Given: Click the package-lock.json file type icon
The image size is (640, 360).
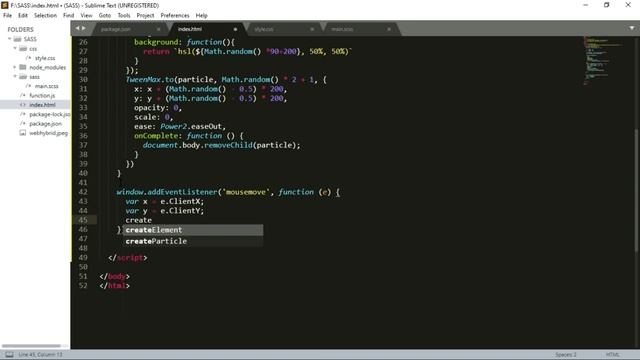Looking at the screenshot, I should 23,114.
